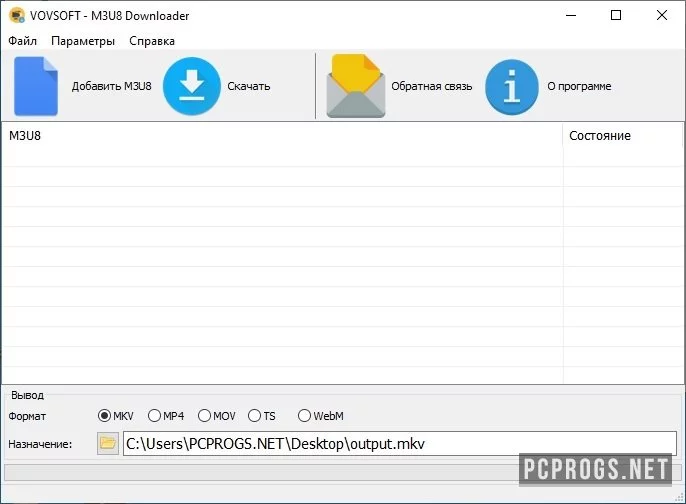Minimize the M3U8 Downloader window
Viewport: 686px width, 504px height.
(x=571, y=15)
